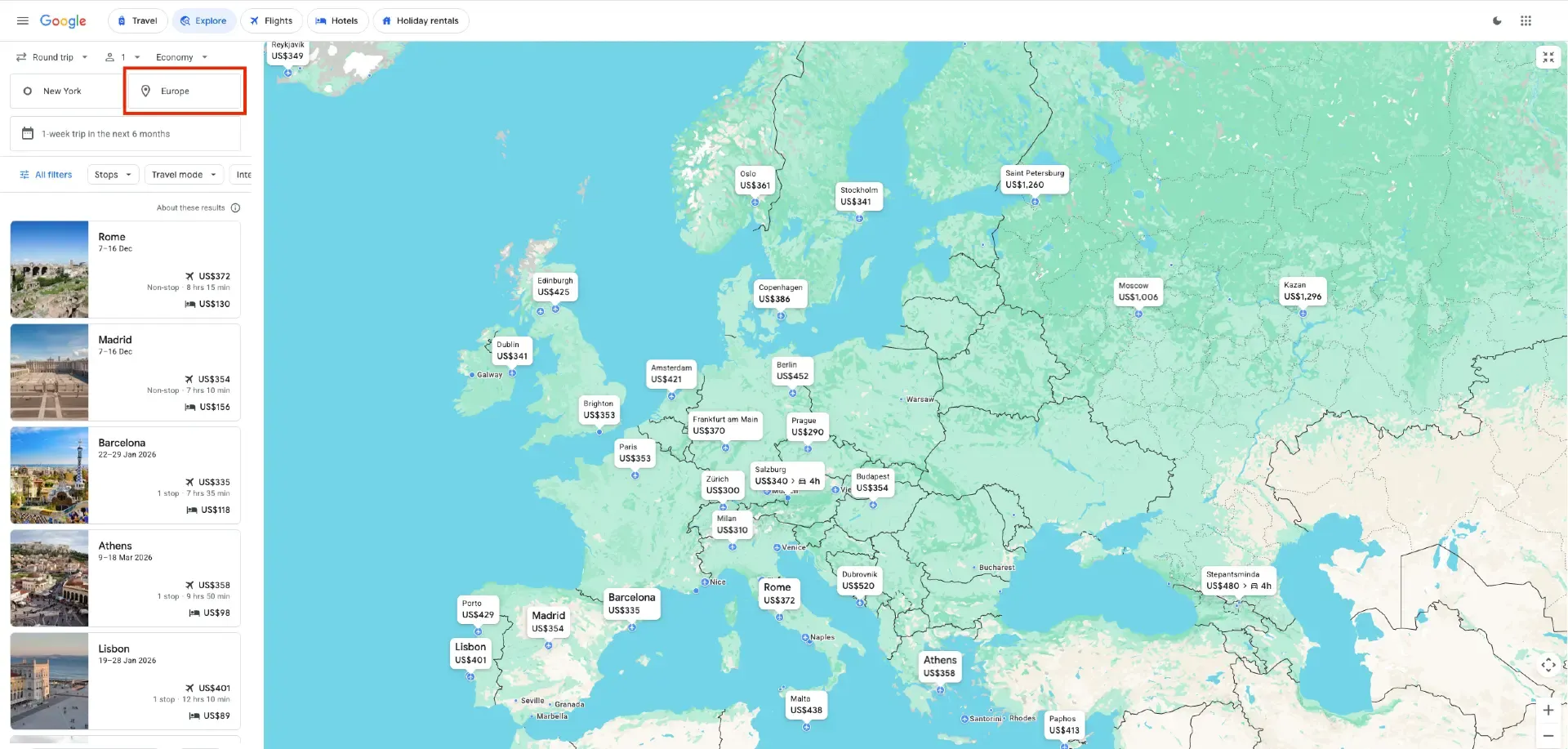Click the Google logo to go home
The image size is (1568, 749).
(62, 20)
